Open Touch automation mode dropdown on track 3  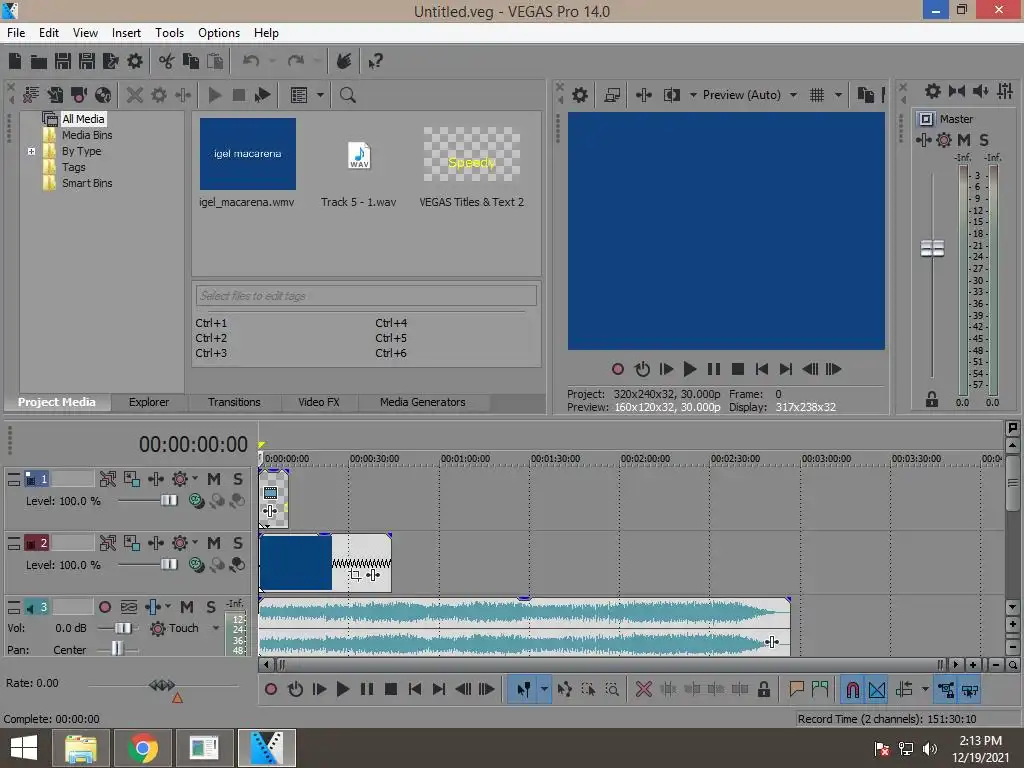[x=216, y=628]
